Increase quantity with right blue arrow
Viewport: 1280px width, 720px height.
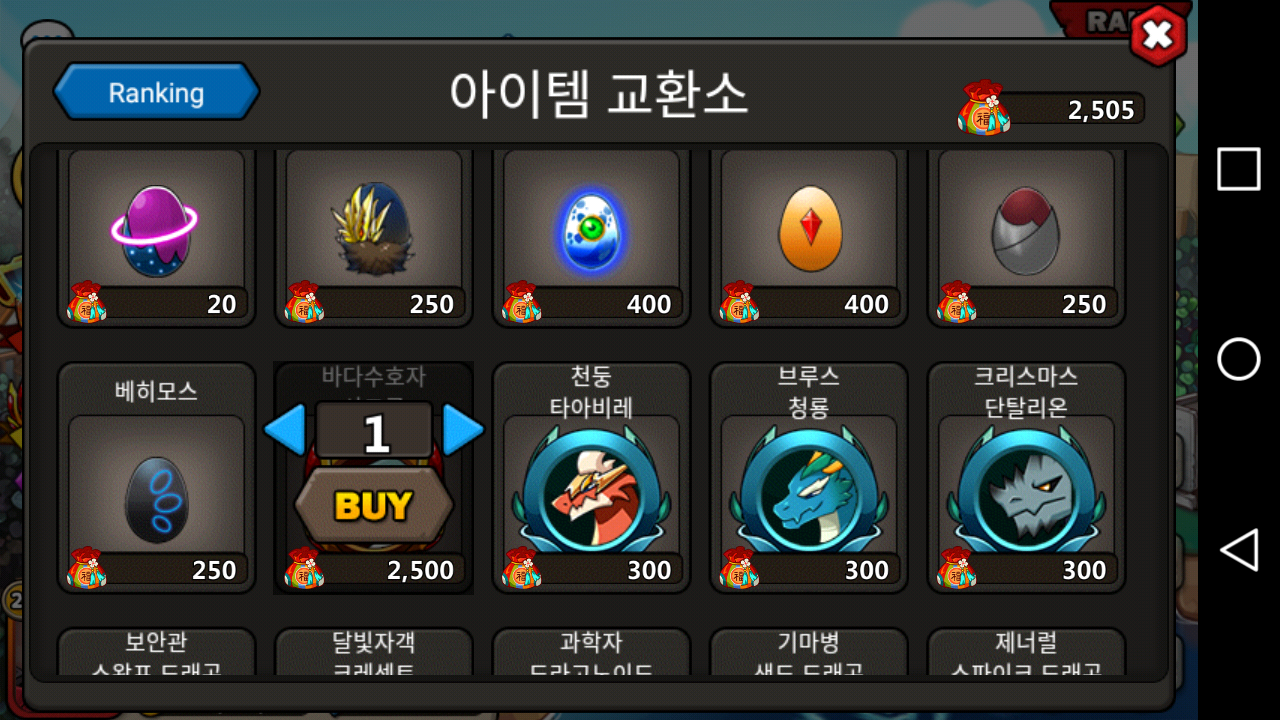click(463, 431)
